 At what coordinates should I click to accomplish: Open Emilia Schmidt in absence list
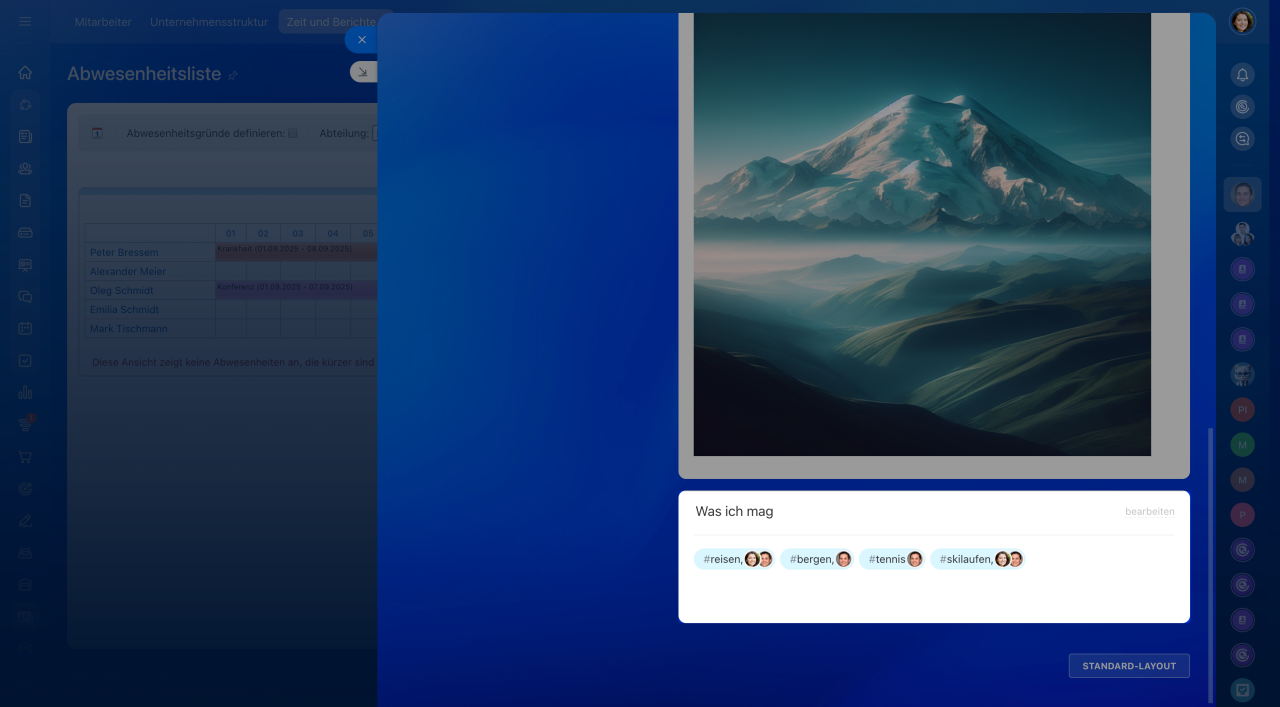pos(124,309)
